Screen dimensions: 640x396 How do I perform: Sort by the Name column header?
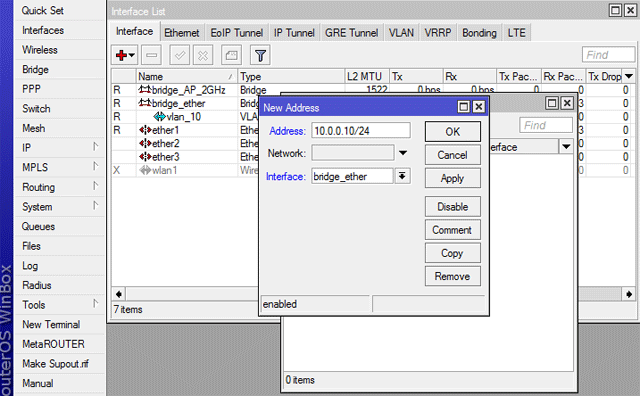click(x=187, y=76)
